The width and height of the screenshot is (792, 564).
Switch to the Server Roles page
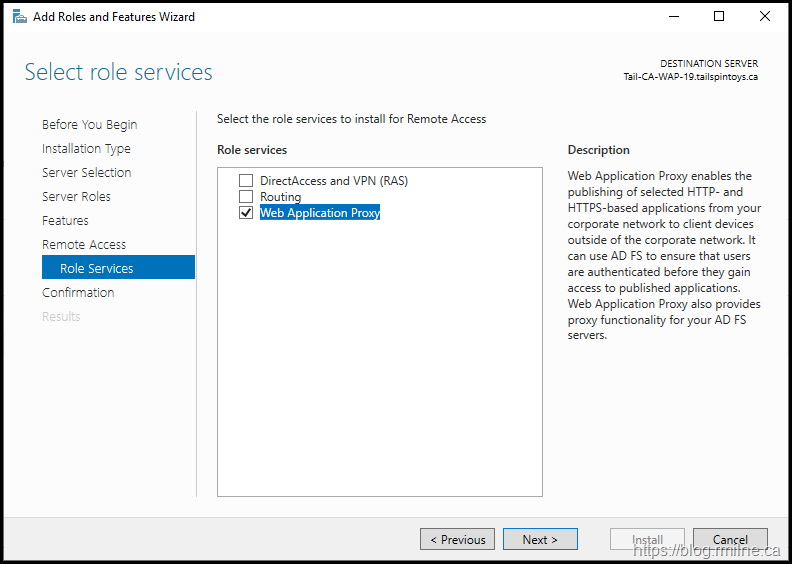click(x=76, y=197)
